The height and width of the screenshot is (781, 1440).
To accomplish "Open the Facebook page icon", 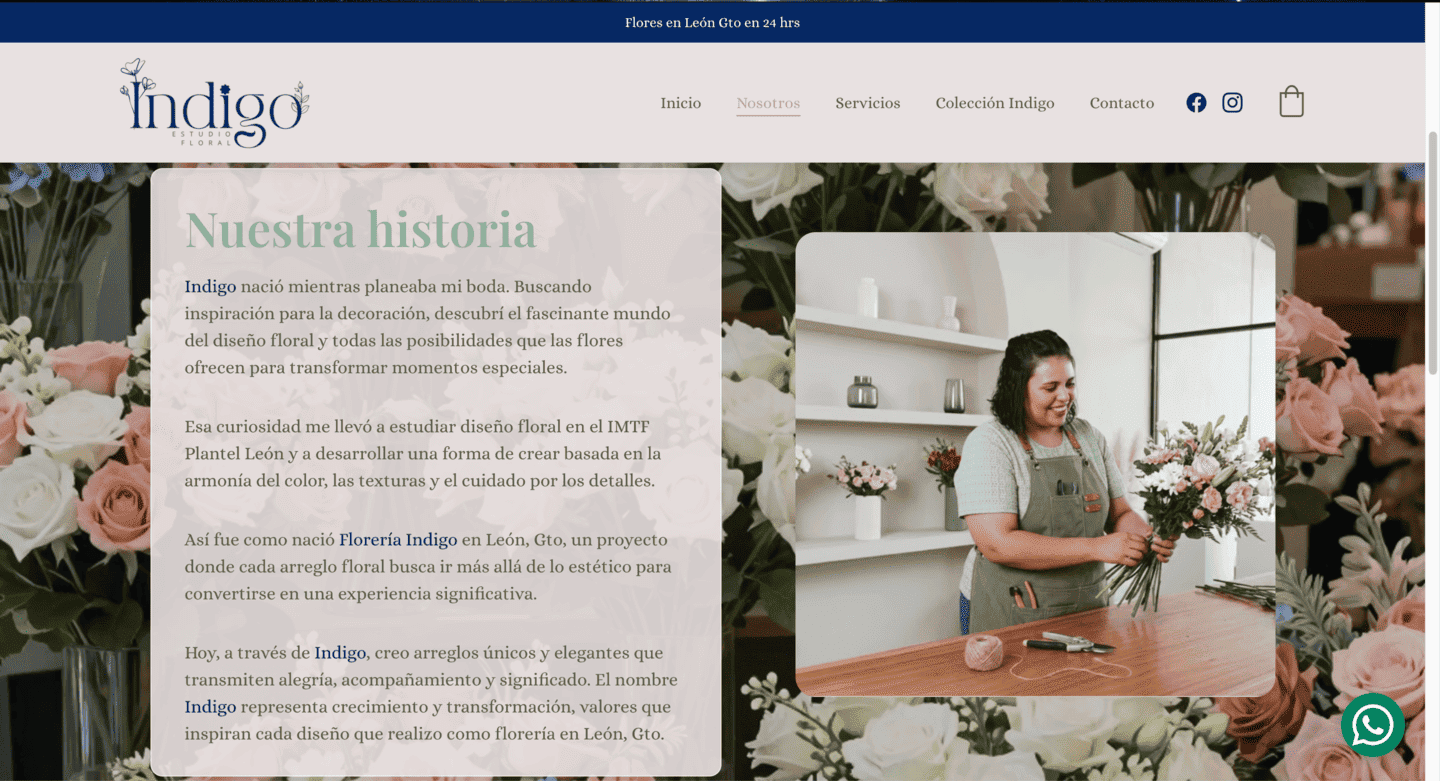I will tap(1196, 103).
